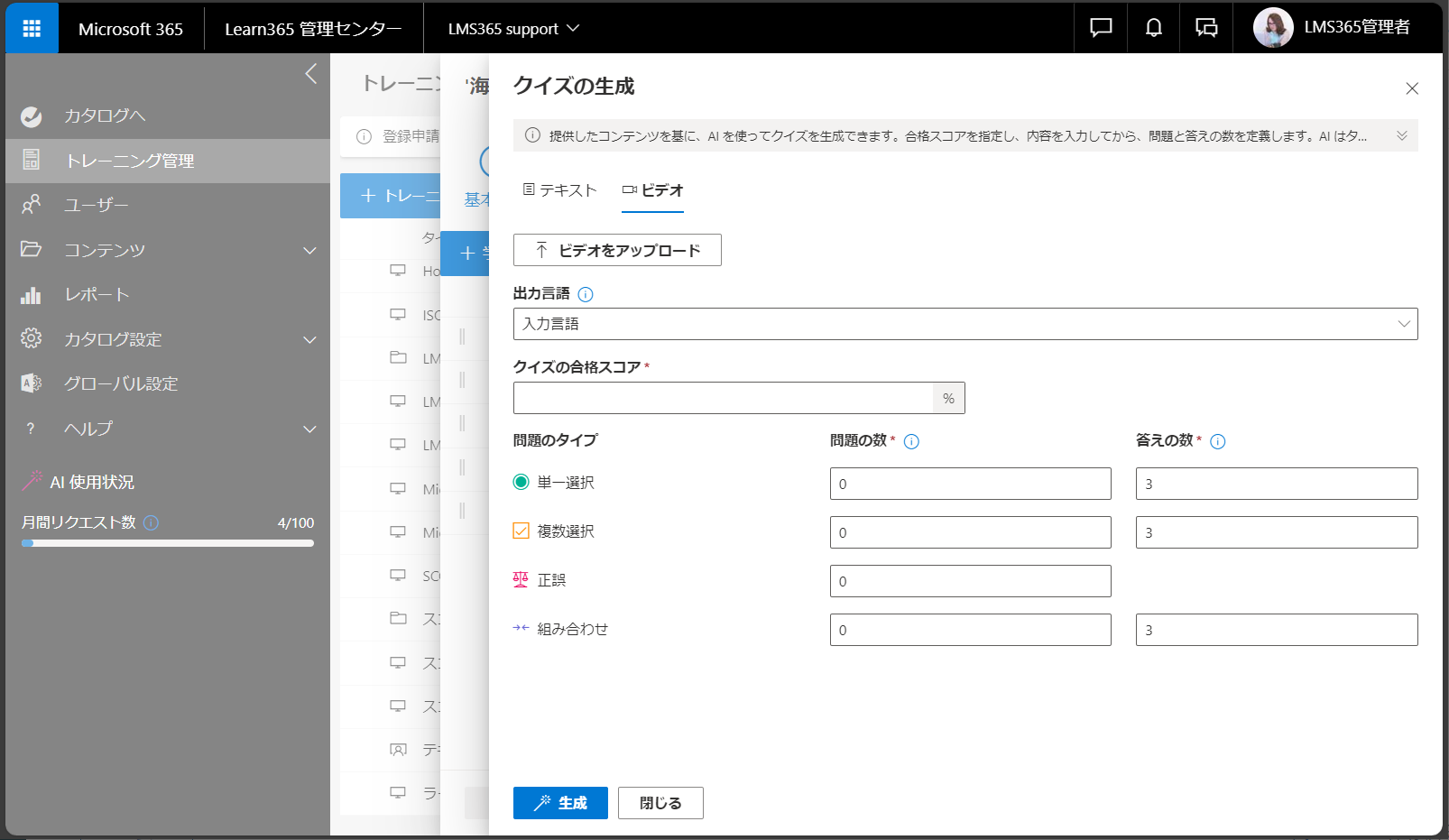Click the AI 使用状況 wand icon
1449x840 pixels.
[32, 481]
